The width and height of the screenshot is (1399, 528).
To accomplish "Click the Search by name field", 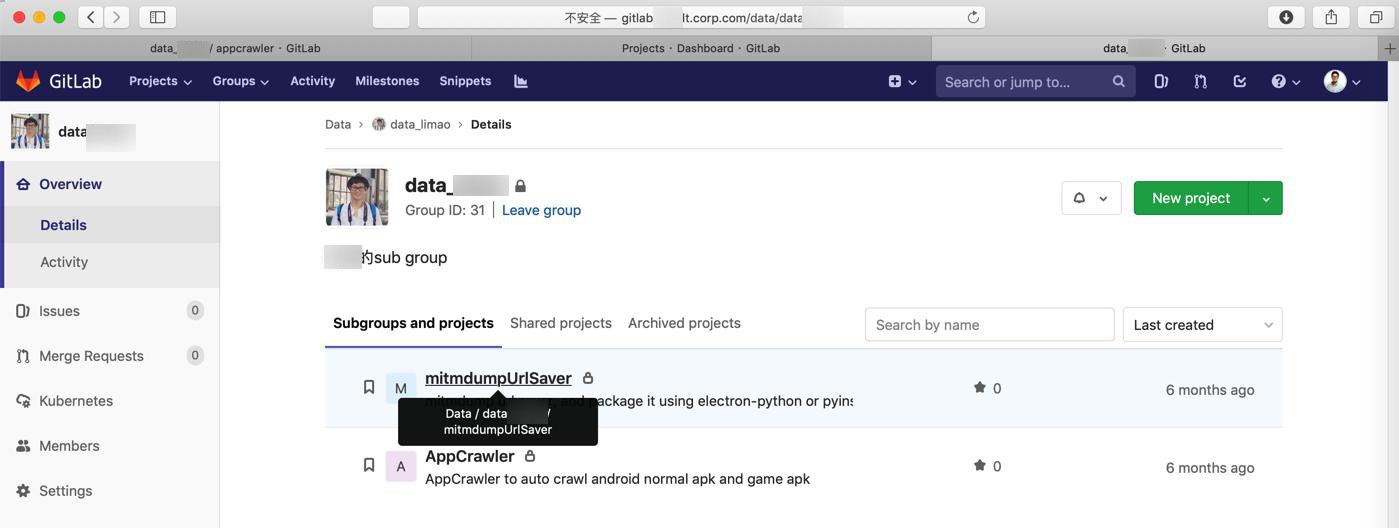I will pos(989,325).
